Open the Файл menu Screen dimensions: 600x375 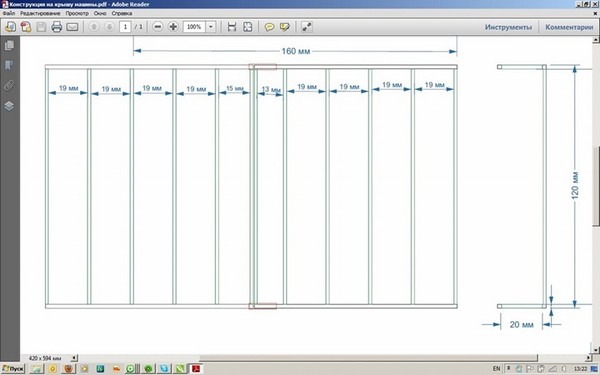9,13
